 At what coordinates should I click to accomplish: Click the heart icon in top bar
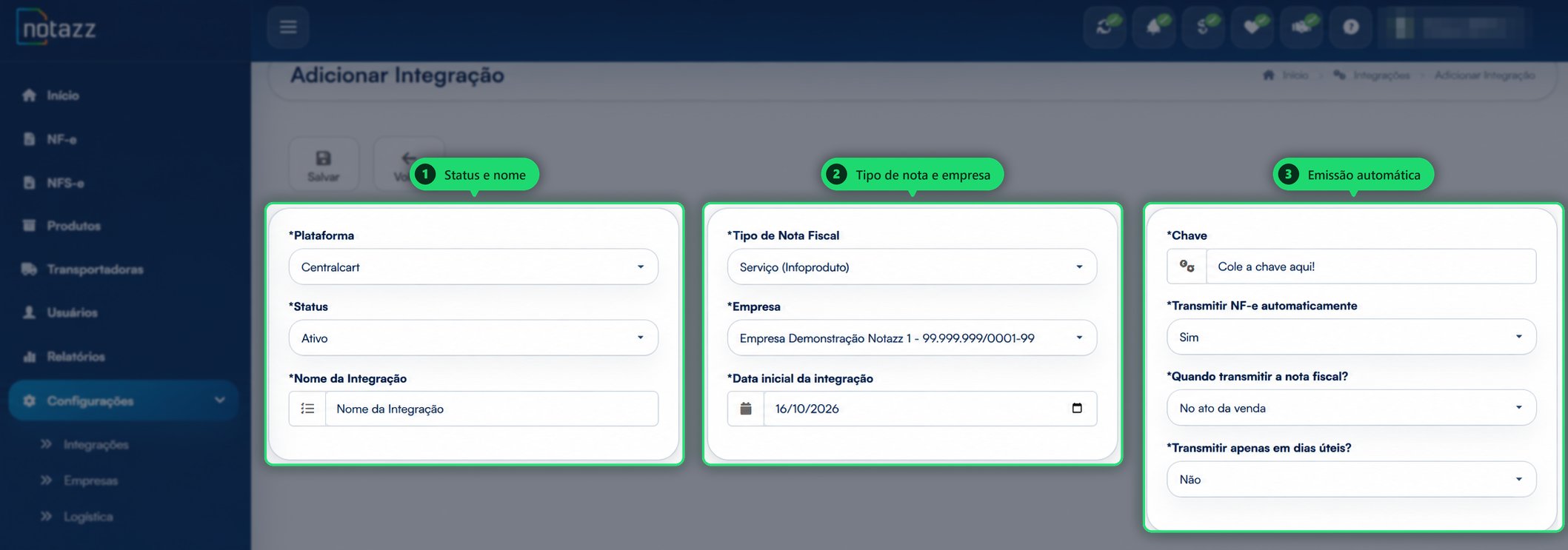(1252, 27)
